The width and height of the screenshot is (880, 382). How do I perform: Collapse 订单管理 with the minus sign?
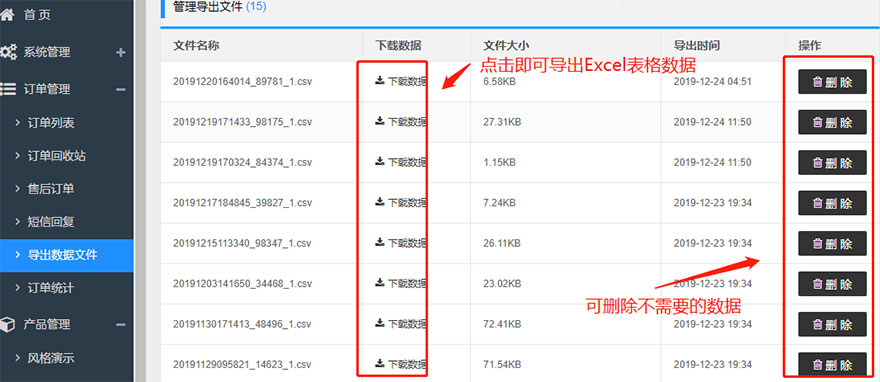120,89
